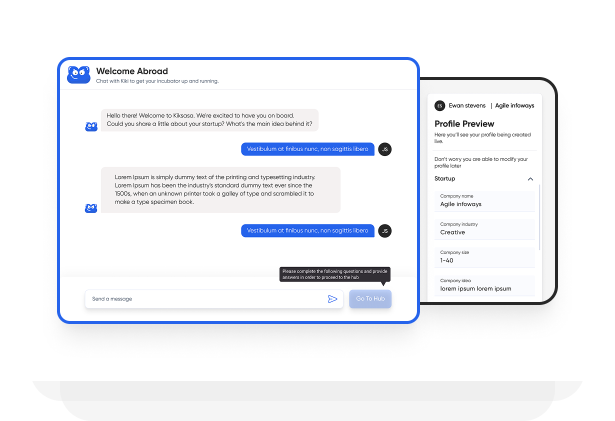This screenshot has height=421, width=615.
Task: Click the JS user avatar on the second reply
Action: click(x=385, y=231)
